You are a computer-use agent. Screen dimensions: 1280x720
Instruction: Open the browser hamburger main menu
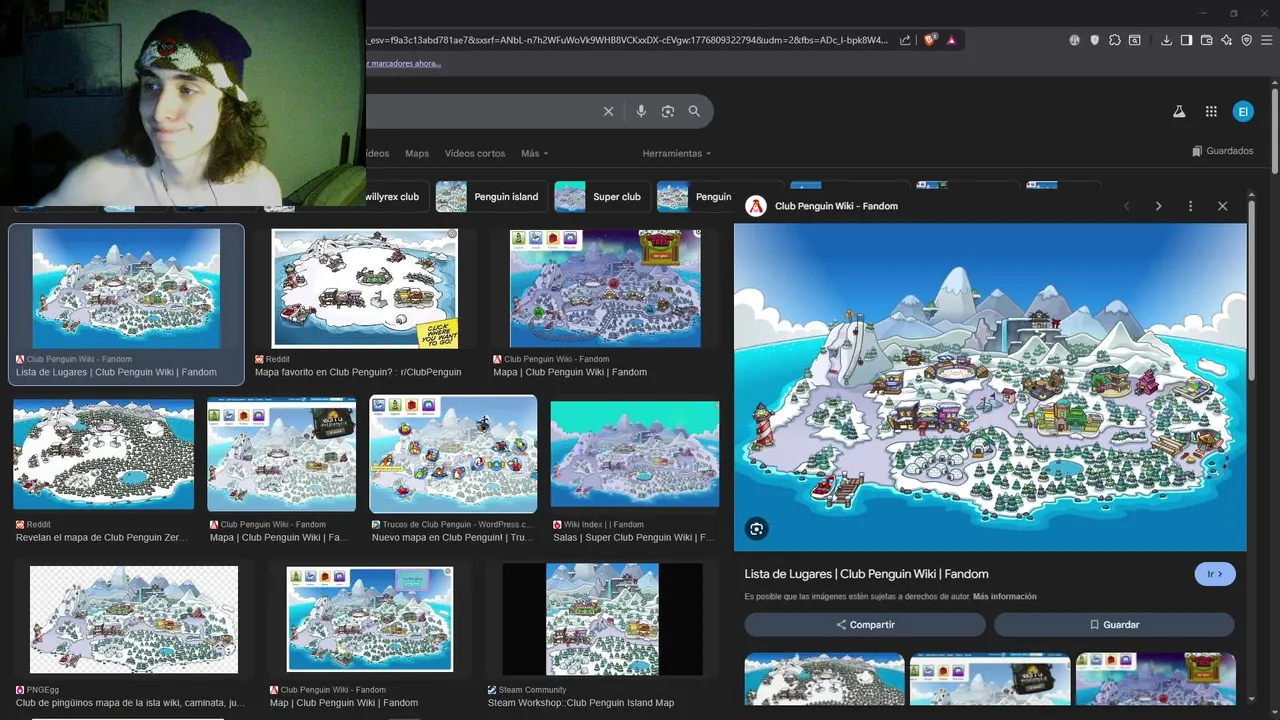tap(1266, 40)
